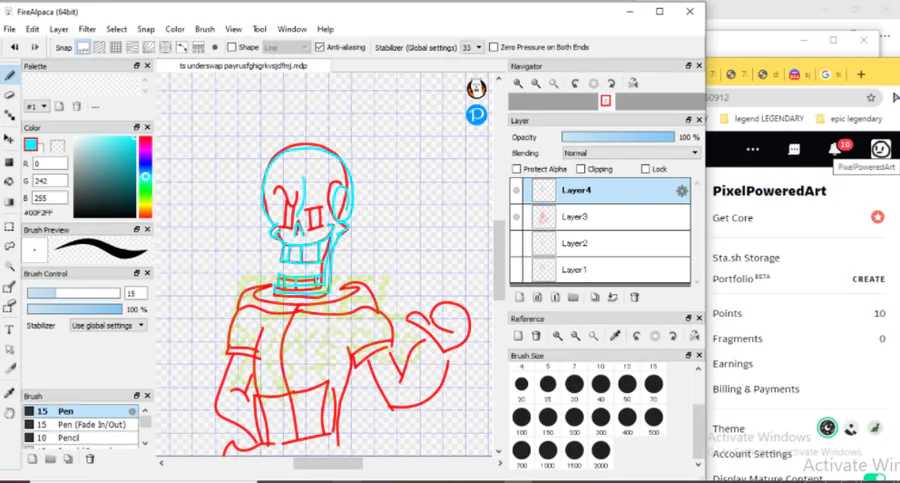Open the Filter menu
The image size is (900, 483).
pos(87,29)
